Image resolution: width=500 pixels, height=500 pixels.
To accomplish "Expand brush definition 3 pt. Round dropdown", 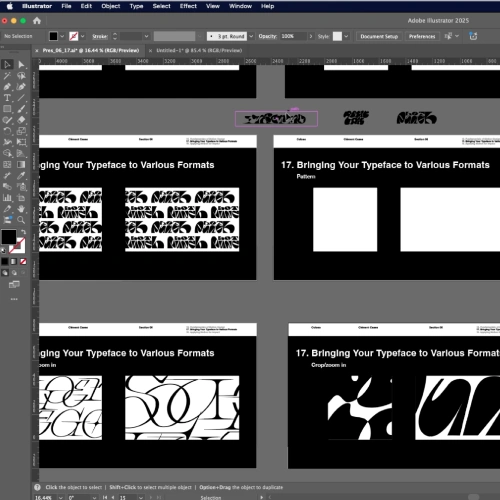I will click(x=251, y=36).
